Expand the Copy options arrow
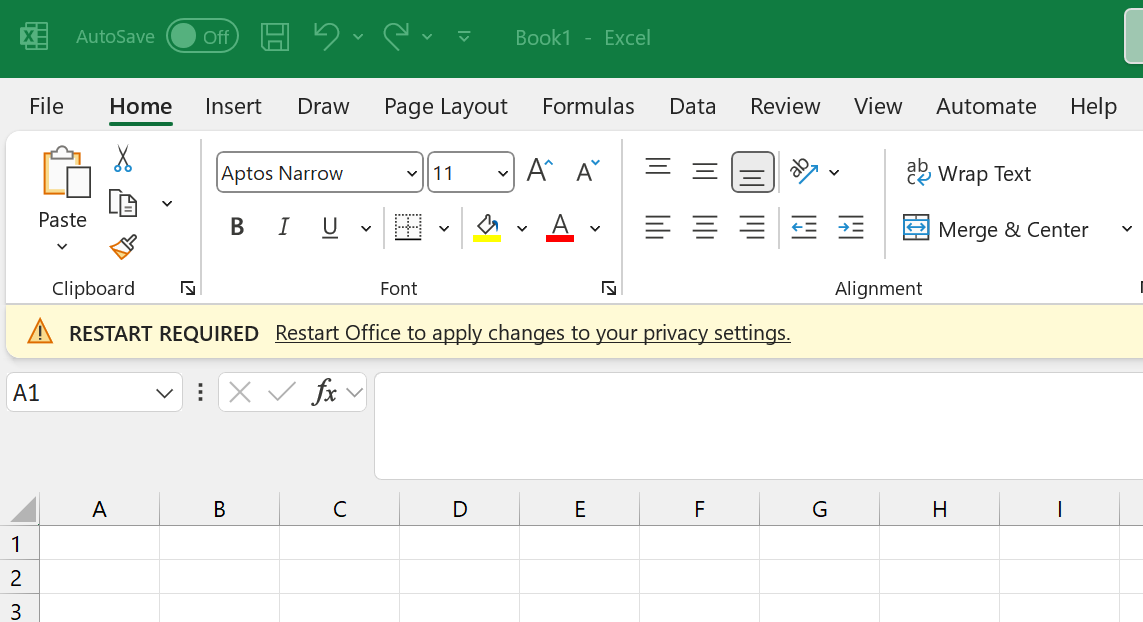This screenshot has width=1143, height=622. 167,203
